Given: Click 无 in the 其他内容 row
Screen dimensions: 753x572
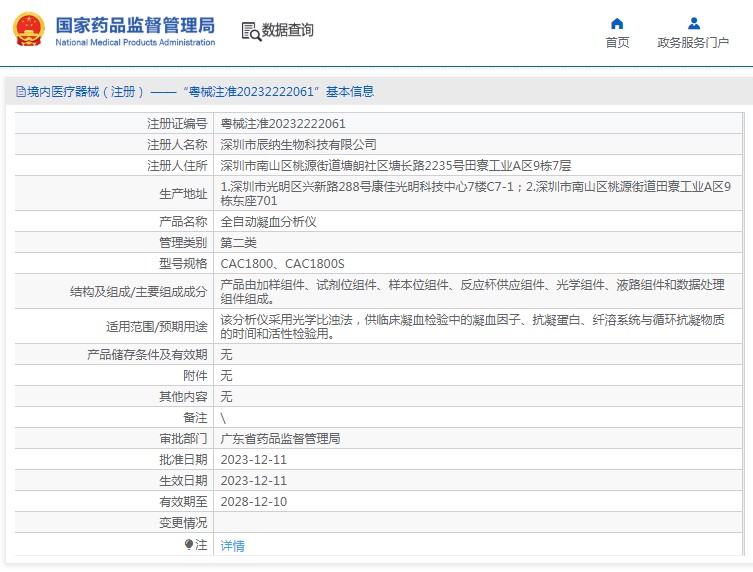Looking at the screenshot, I should (x=226, y=397).
